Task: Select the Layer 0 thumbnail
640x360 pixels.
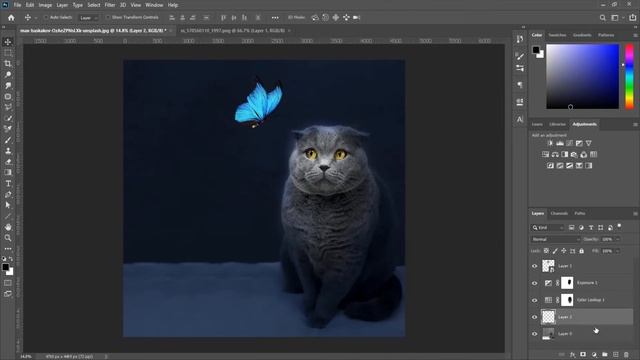Action: point(548,334)
